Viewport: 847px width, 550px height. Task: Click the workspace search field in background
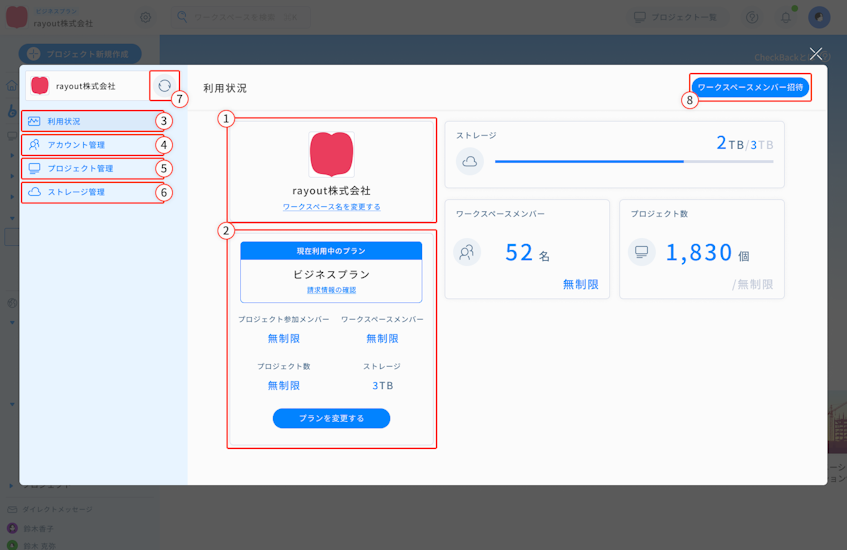pyautogui.click(x=241, y=17)
